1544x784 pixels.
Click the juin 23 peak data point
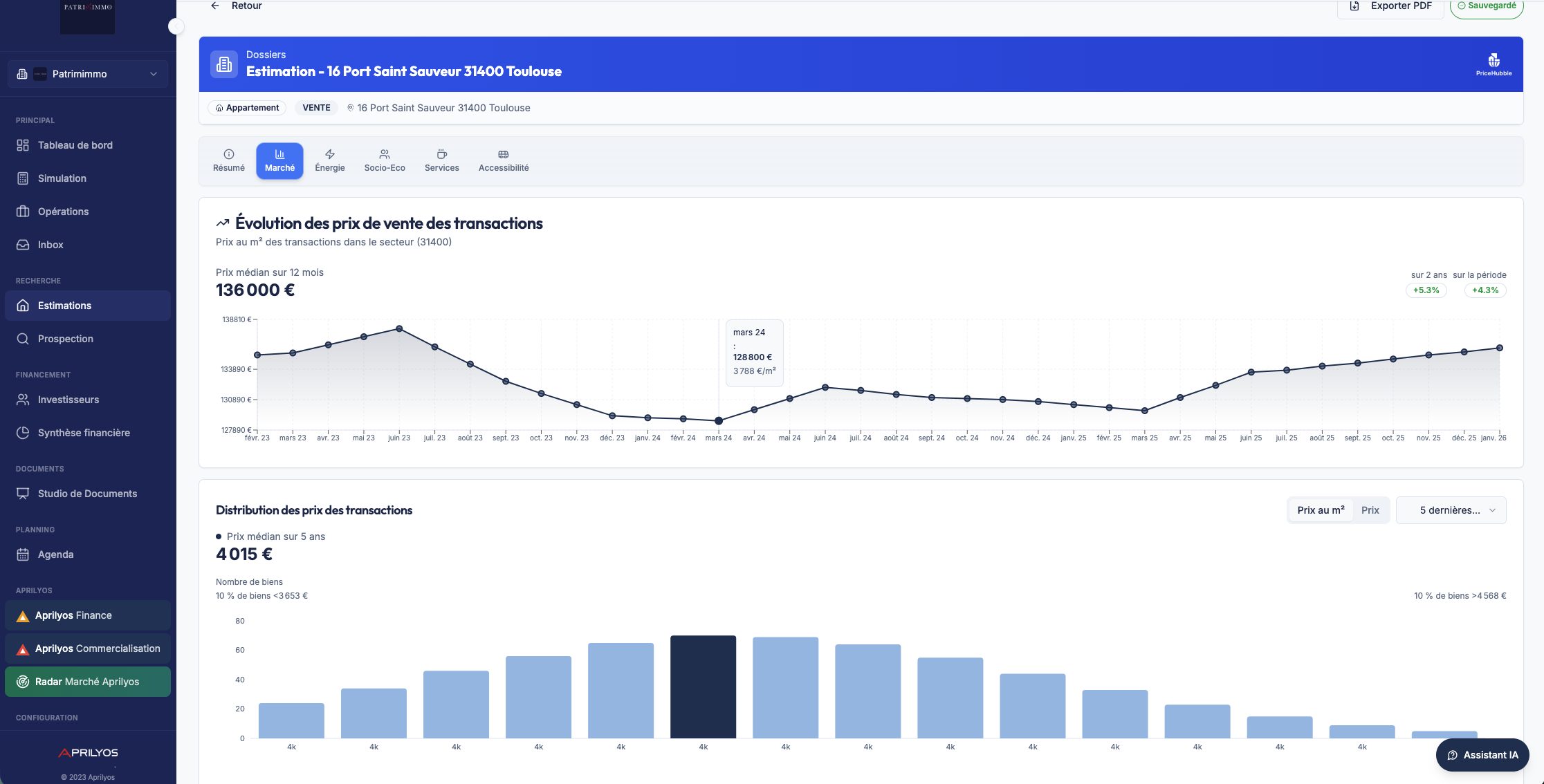click(399, 328)
